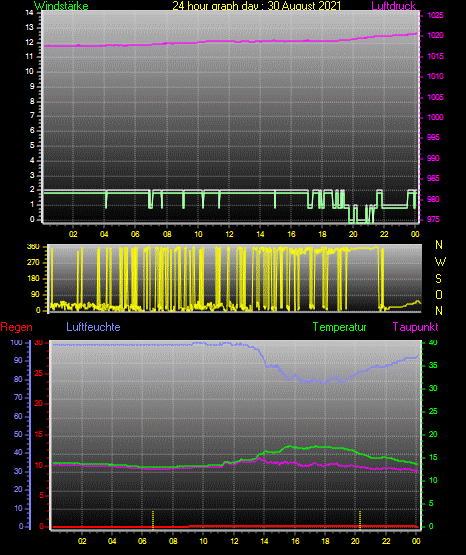Click the yellow dotted marker near 20 hour
The image size is (466, 555).
tap(360, 520)
